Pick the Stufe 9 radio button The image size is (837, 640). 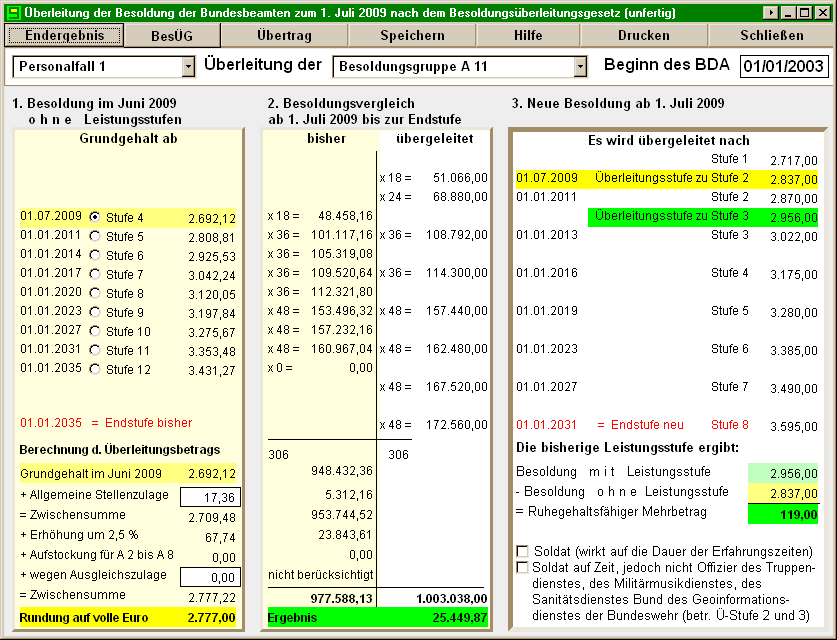coord(95,312)
